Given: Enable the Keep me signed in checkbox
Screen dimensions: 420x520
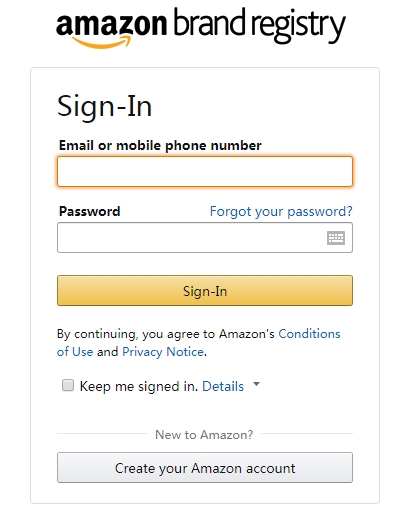Looking at the screenshot, I should (68, 385).
